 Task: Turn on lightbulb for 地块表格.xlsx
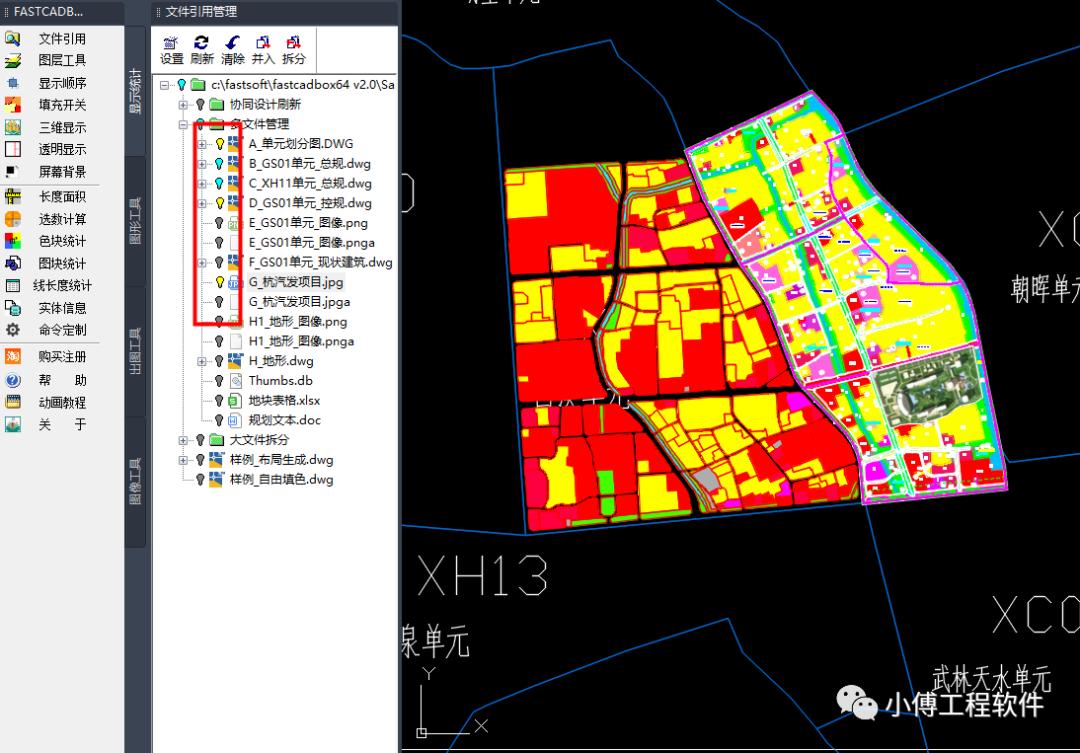[x=219, y=400]
